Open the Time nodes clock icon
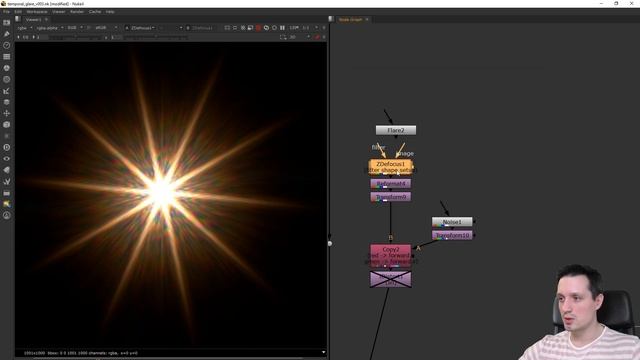The height and width of the screenshot is (360, 640). [7, 45]
